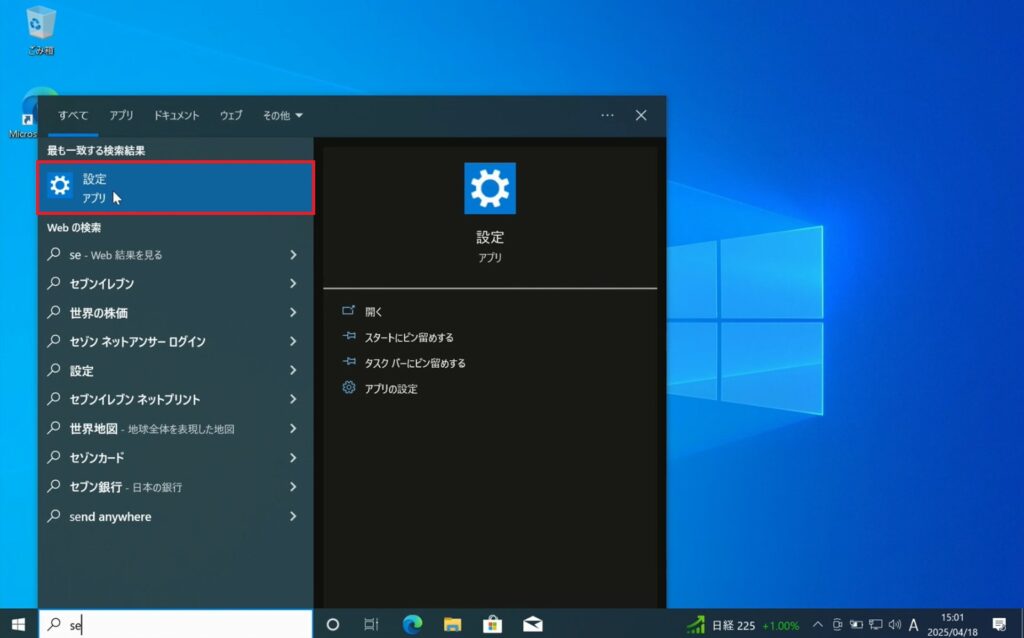Open File Explorer from the taskbar

point(452,624)
